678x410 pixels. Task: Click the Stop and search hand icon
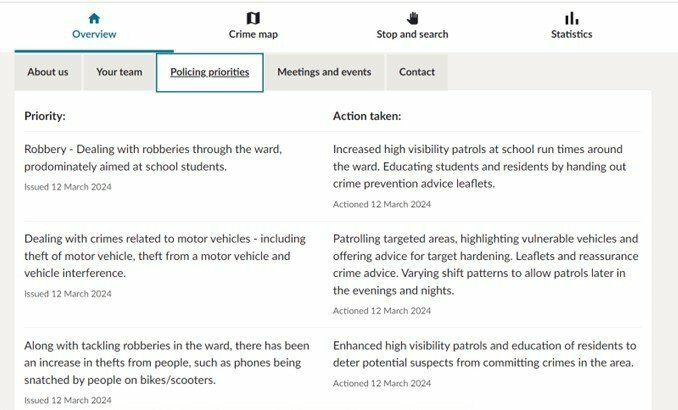413,18
